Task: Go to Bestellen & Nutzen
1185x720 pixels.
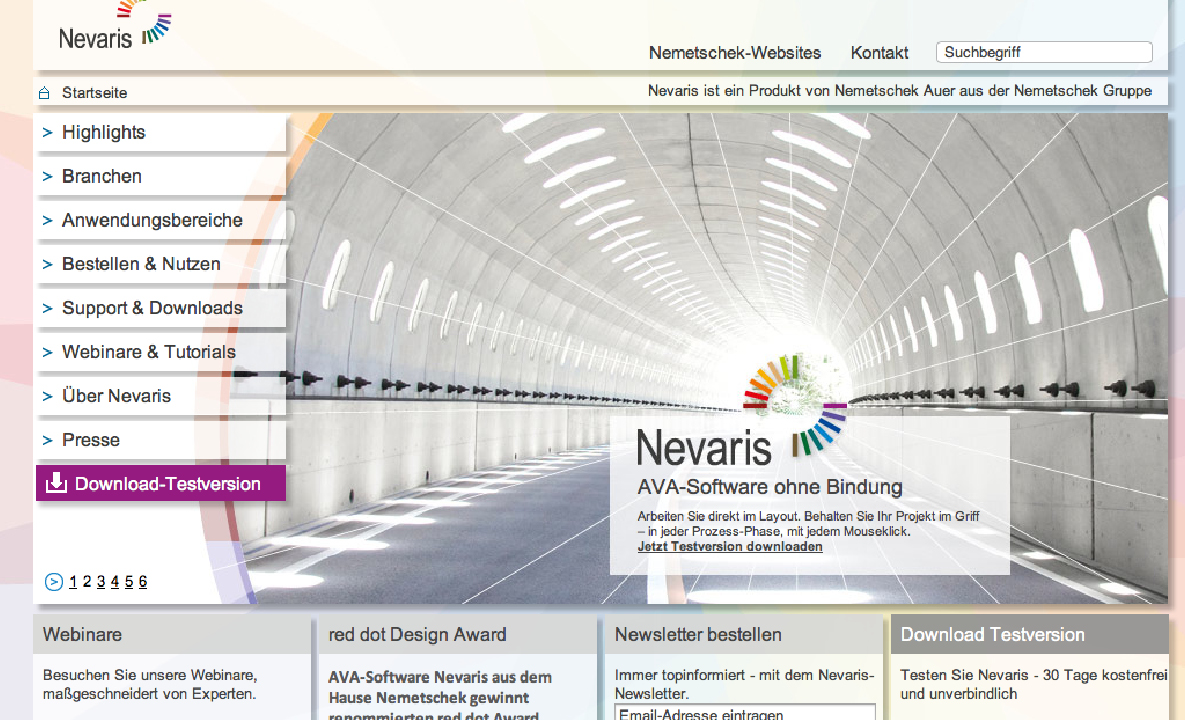Action: (x=160, y=264)
